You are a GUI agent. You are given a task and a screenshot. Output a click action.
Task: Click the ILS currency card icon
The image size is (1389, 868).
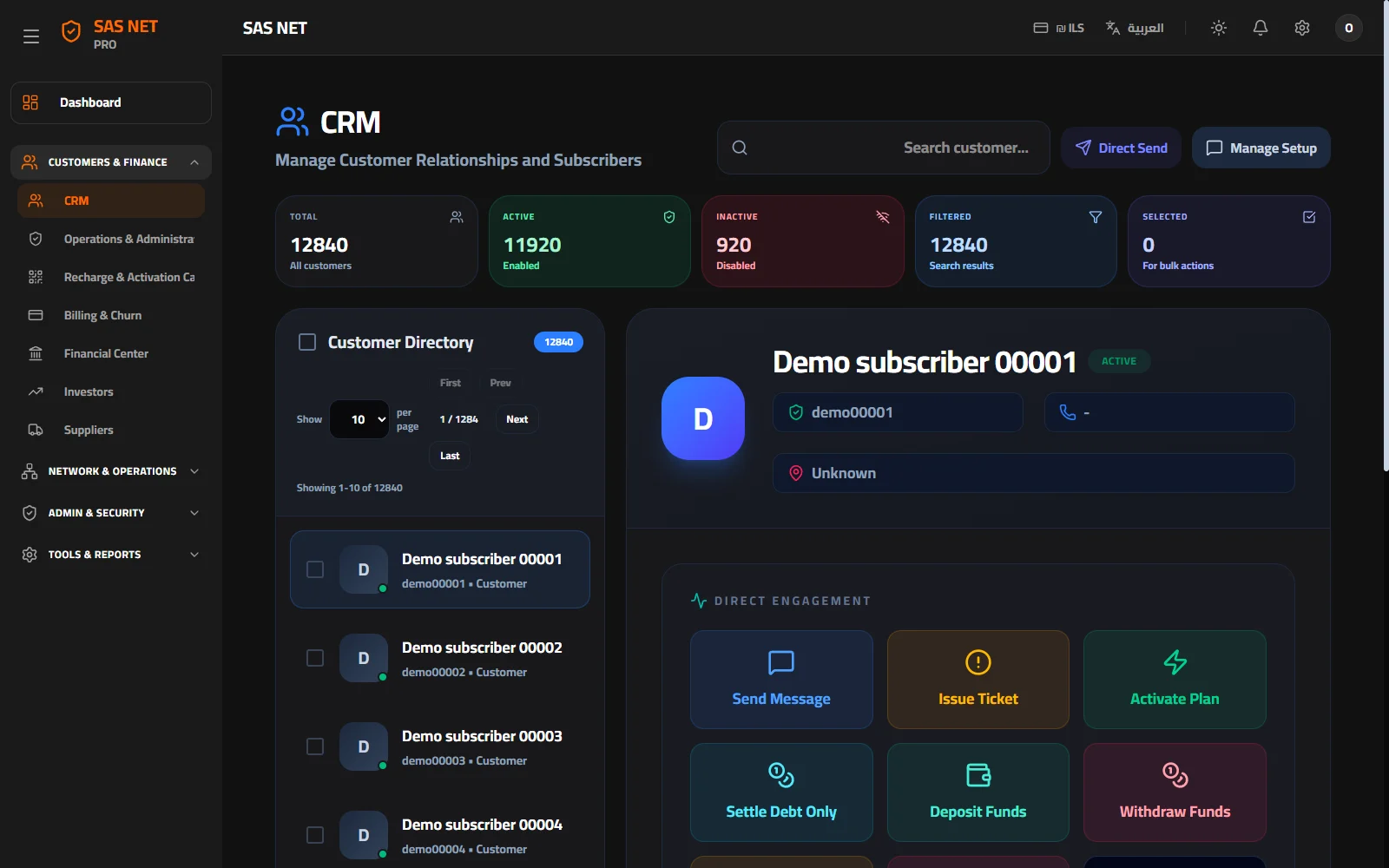[x=1041, y=28]
